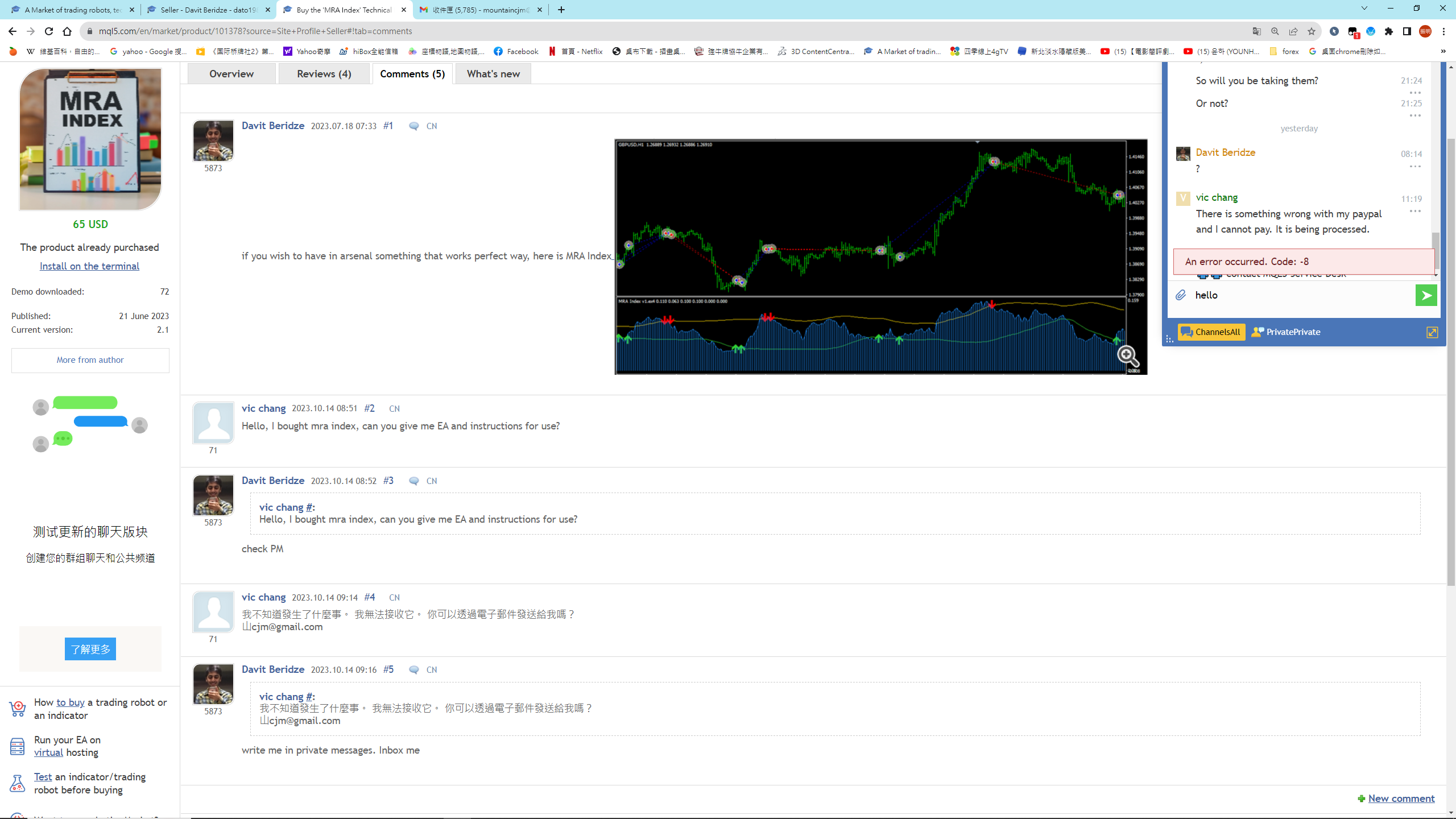Click the paperclip attach file icon

pyautogui.click(x=1181, y=295)
